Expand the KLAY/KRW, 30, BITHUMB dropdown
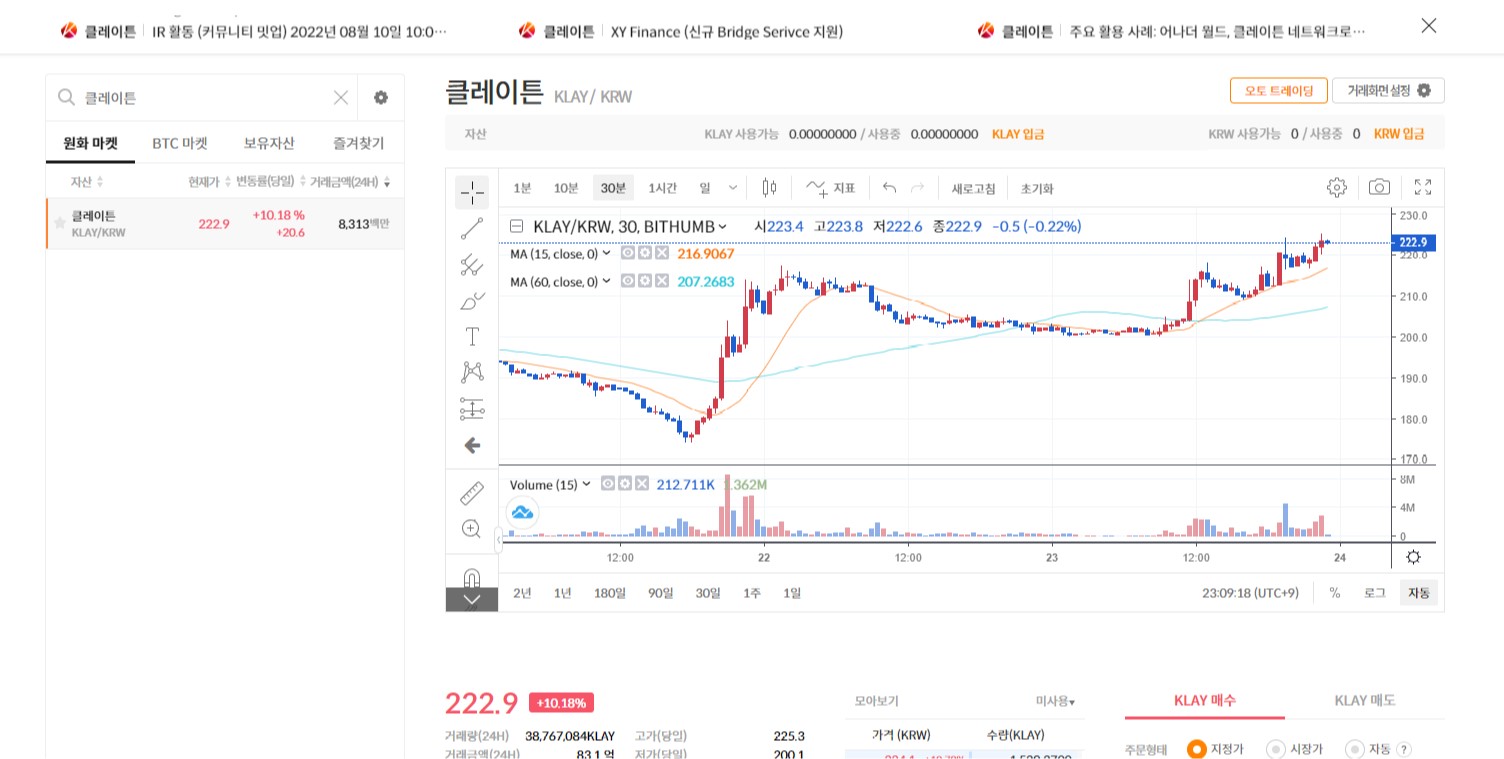This screenshot has height=759, width=1504. point(723,227)
